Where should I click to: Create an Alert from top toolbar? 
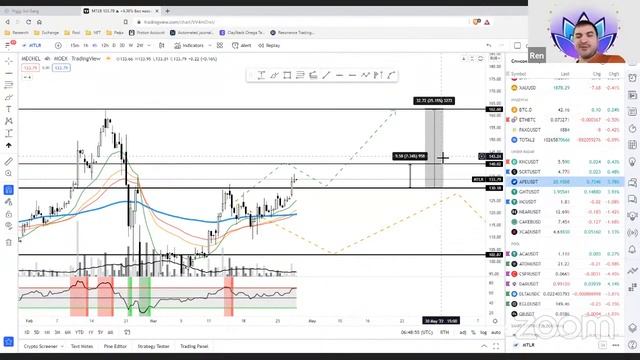pyautogui.click(x=242, y=45)
